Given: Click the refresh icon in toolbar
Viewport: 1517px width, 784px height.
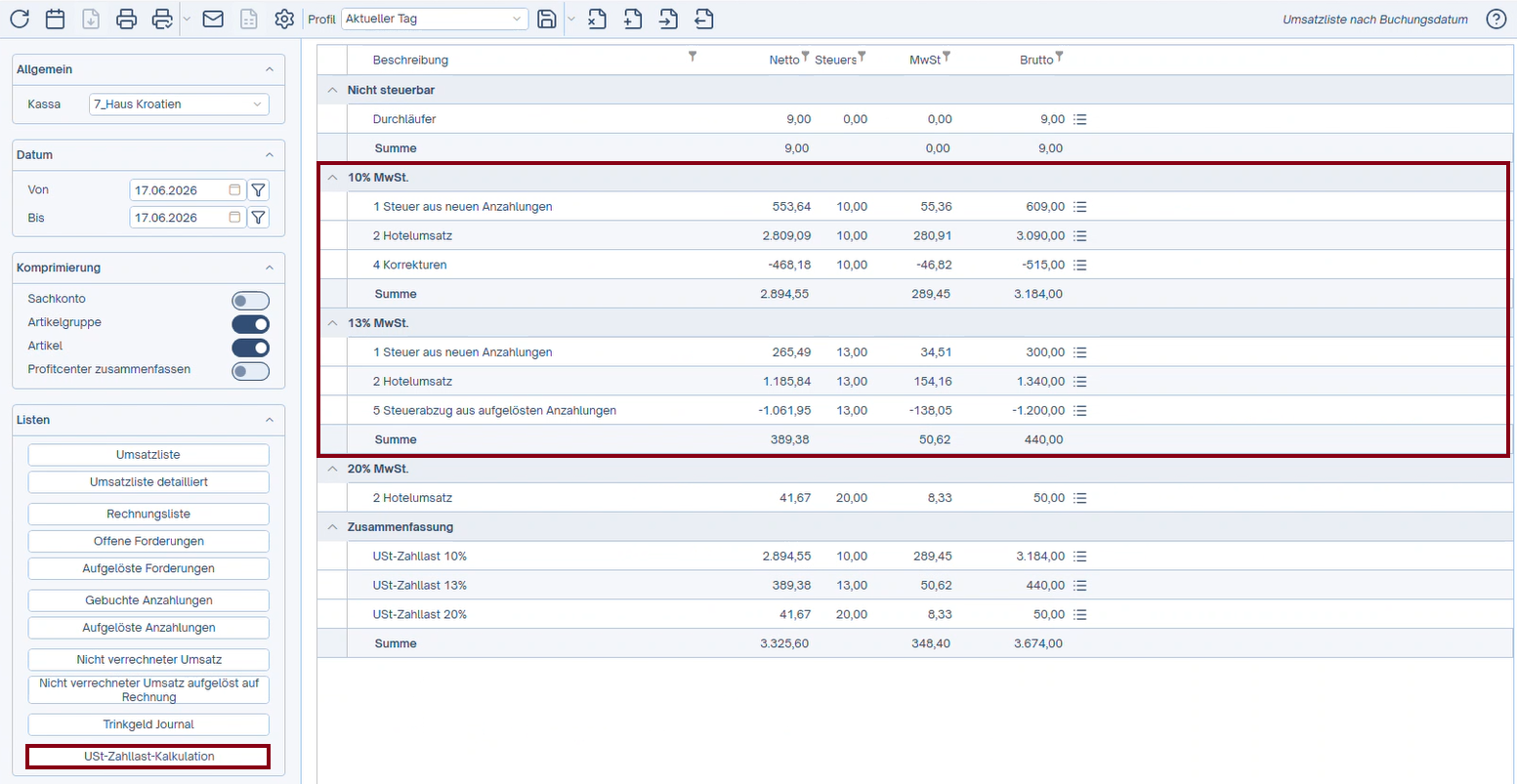Looking at the screenshot, I should coord(20,19).
